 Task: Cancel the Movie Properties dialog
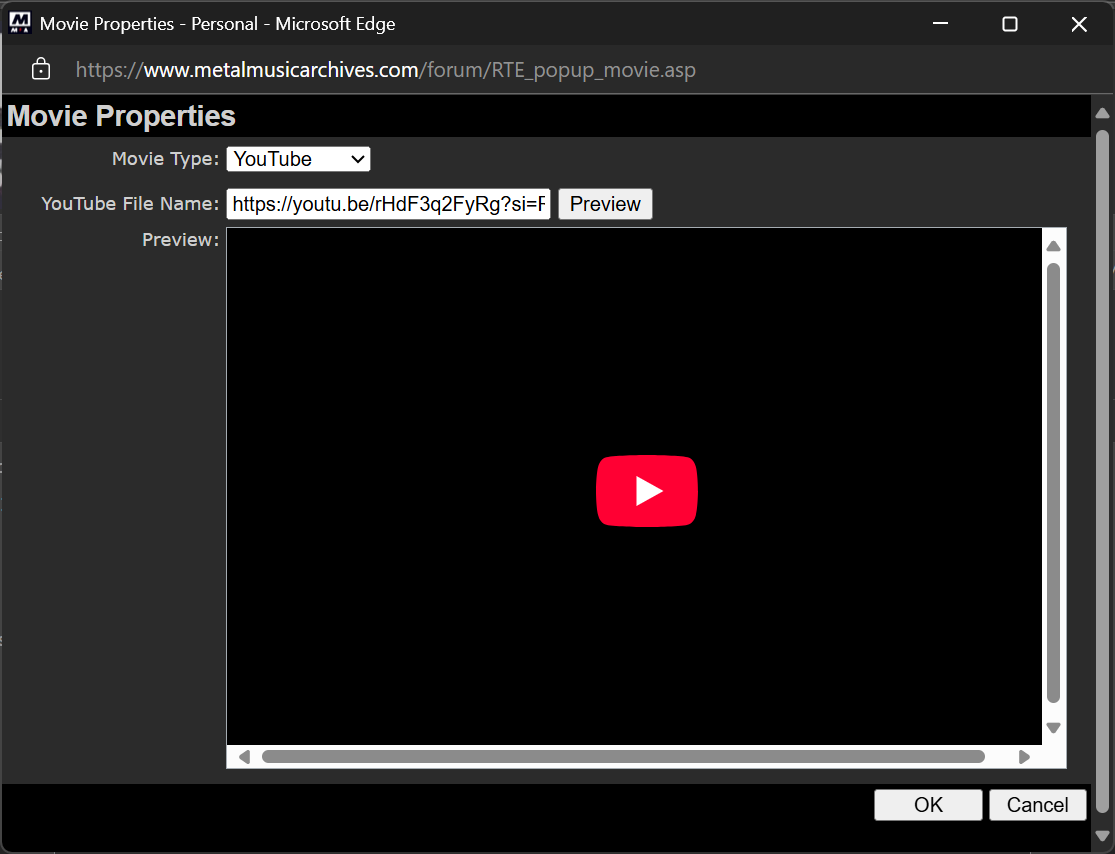[x=1037, y=805]
